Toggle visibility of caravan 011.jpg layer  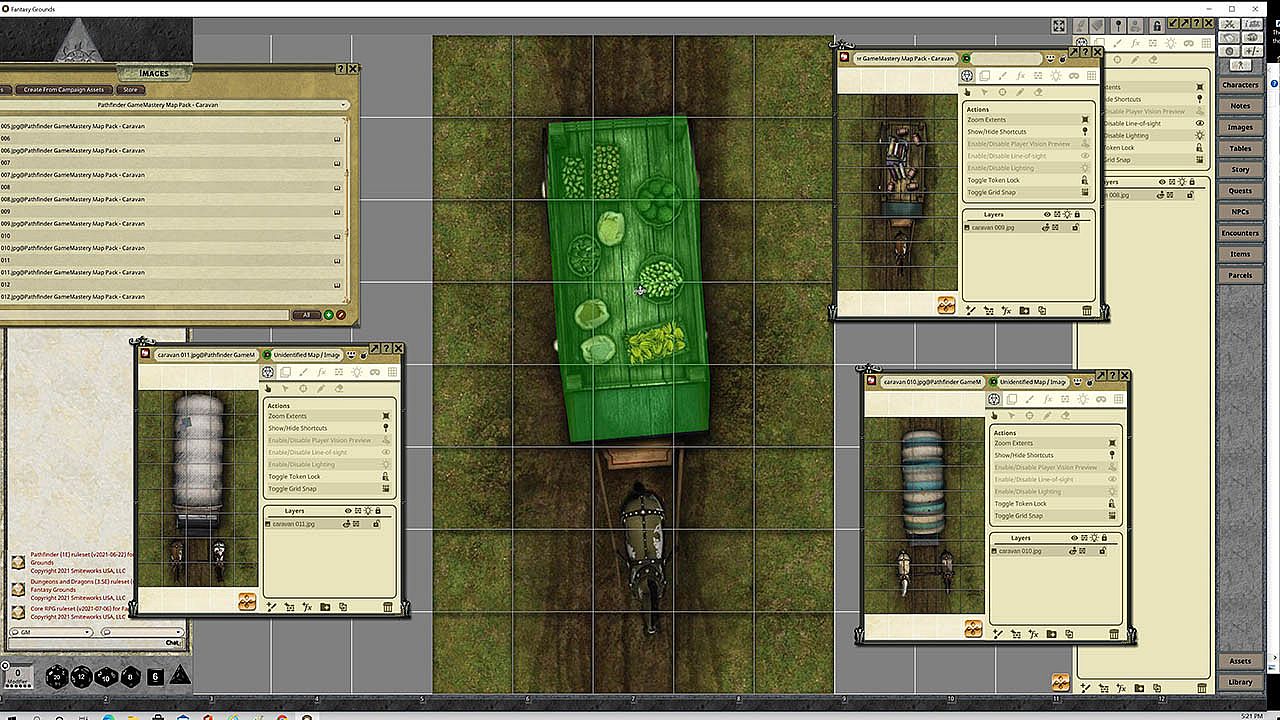pos(346,524)
